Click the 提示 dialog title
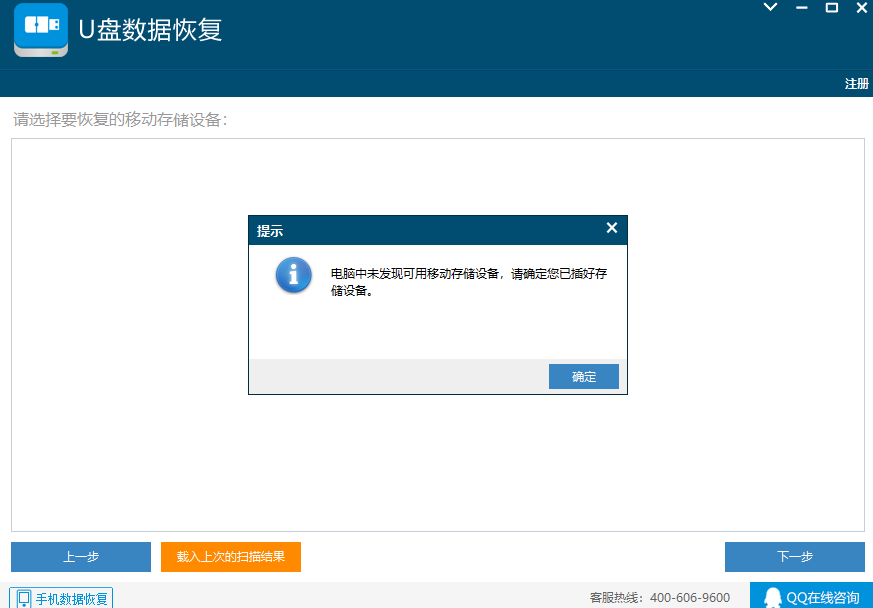Viewport: 873px width, 608px height. 269,231
